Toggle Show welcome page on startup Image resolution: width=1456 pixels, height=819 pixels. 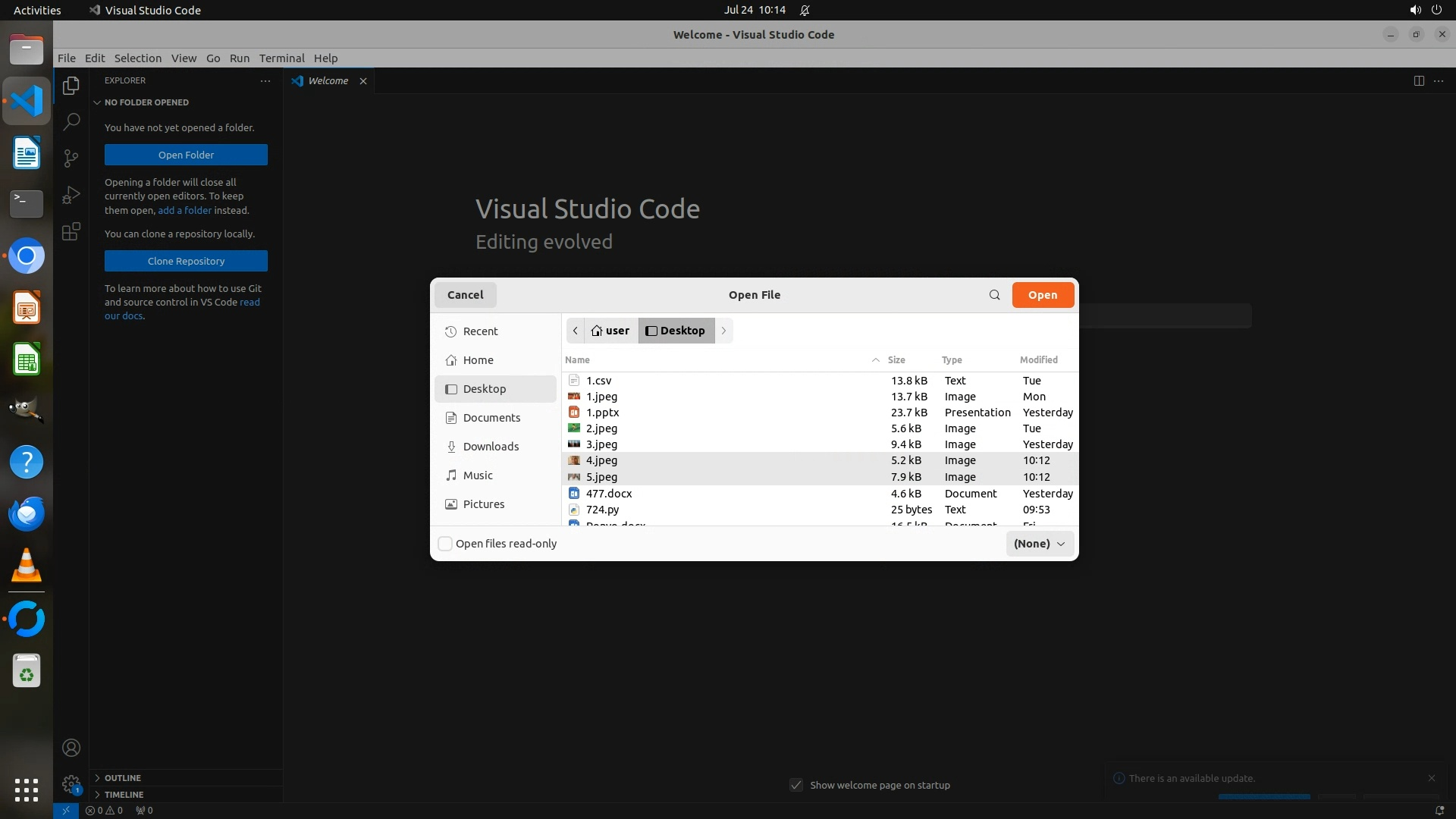tap(796, 785)
